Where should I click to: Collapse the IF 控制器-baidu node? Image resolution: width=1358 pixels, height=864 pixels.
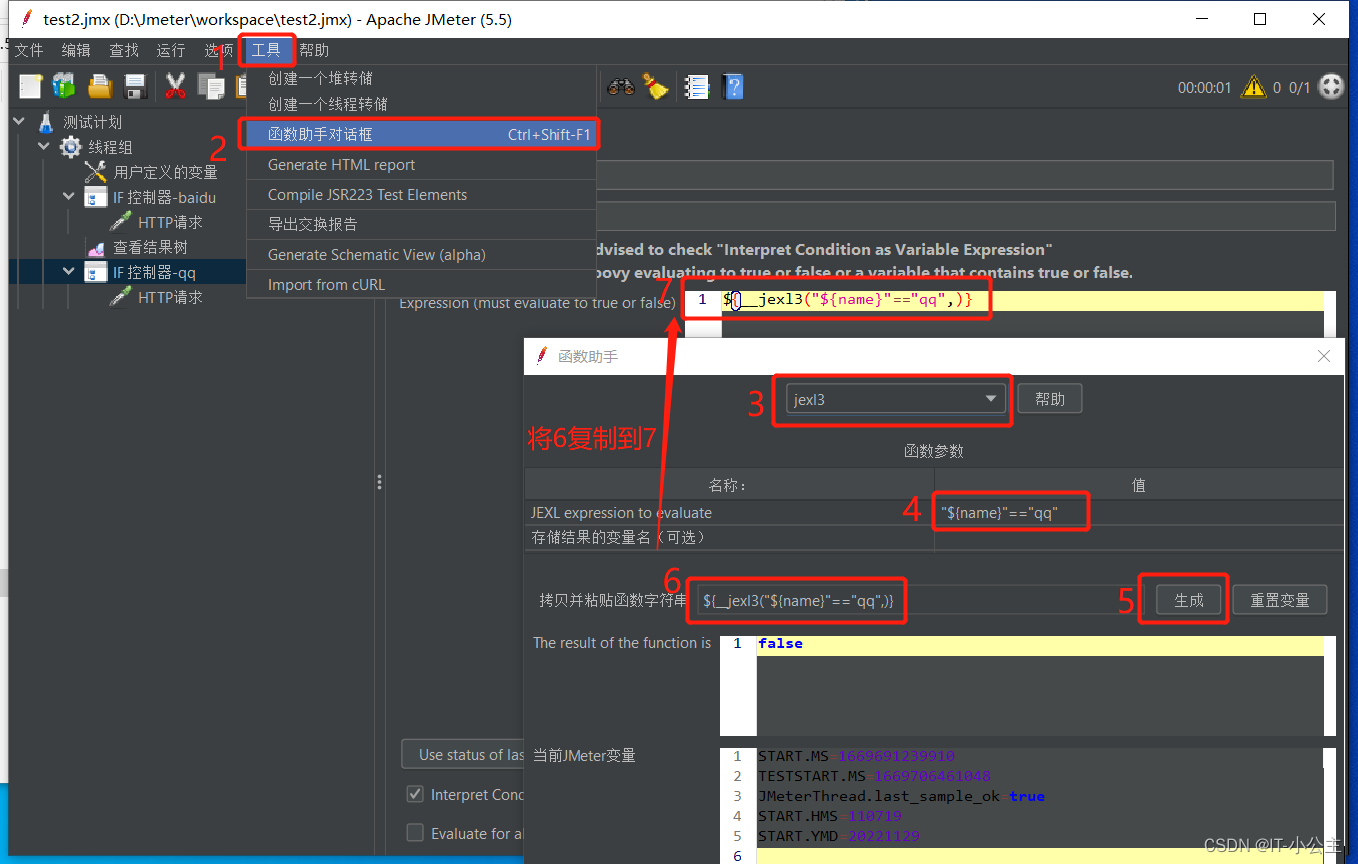pos(69,196)
